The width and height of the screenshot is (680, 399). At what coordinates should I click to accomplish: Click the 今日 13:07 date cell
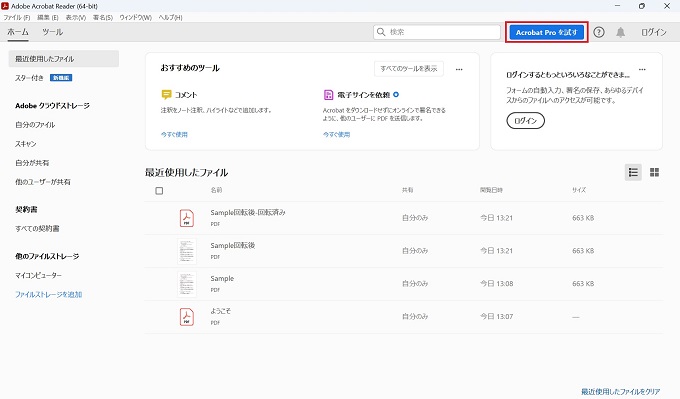[497, 317]
